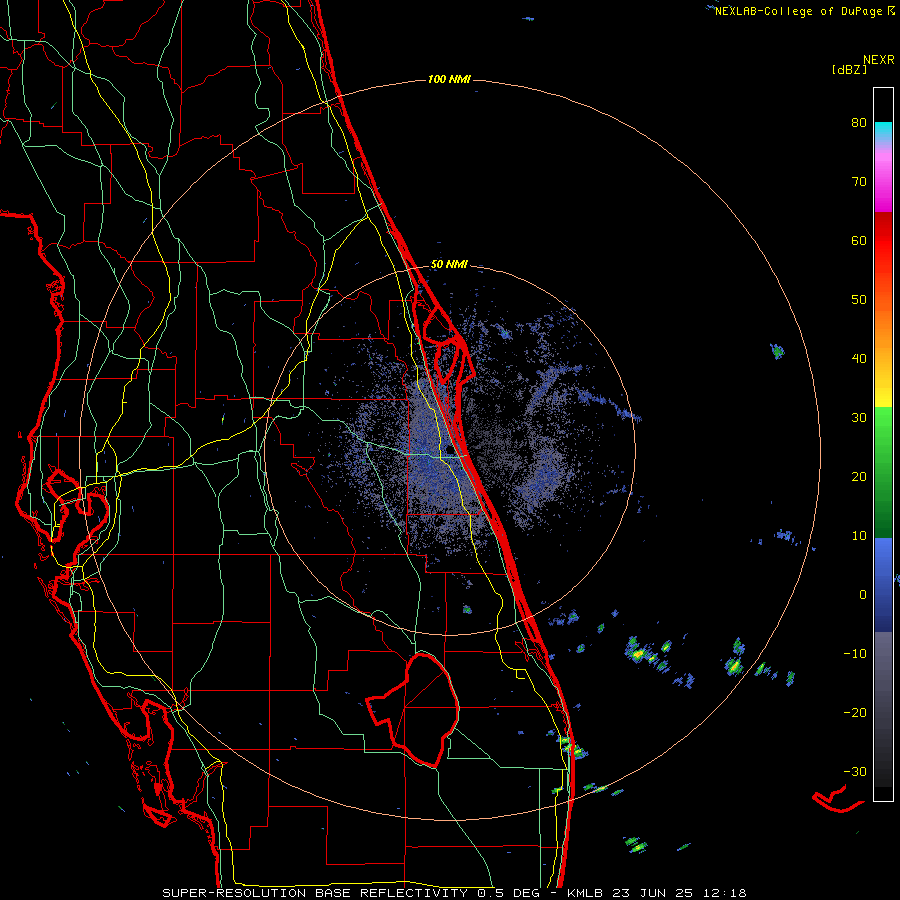Click the 40 value on the dBZ scale

click(859, 359)
